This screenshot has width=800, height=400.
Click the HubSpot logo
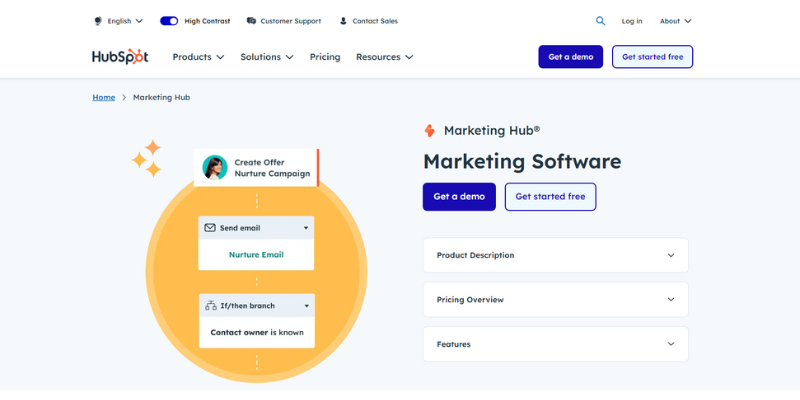point(120,57)
